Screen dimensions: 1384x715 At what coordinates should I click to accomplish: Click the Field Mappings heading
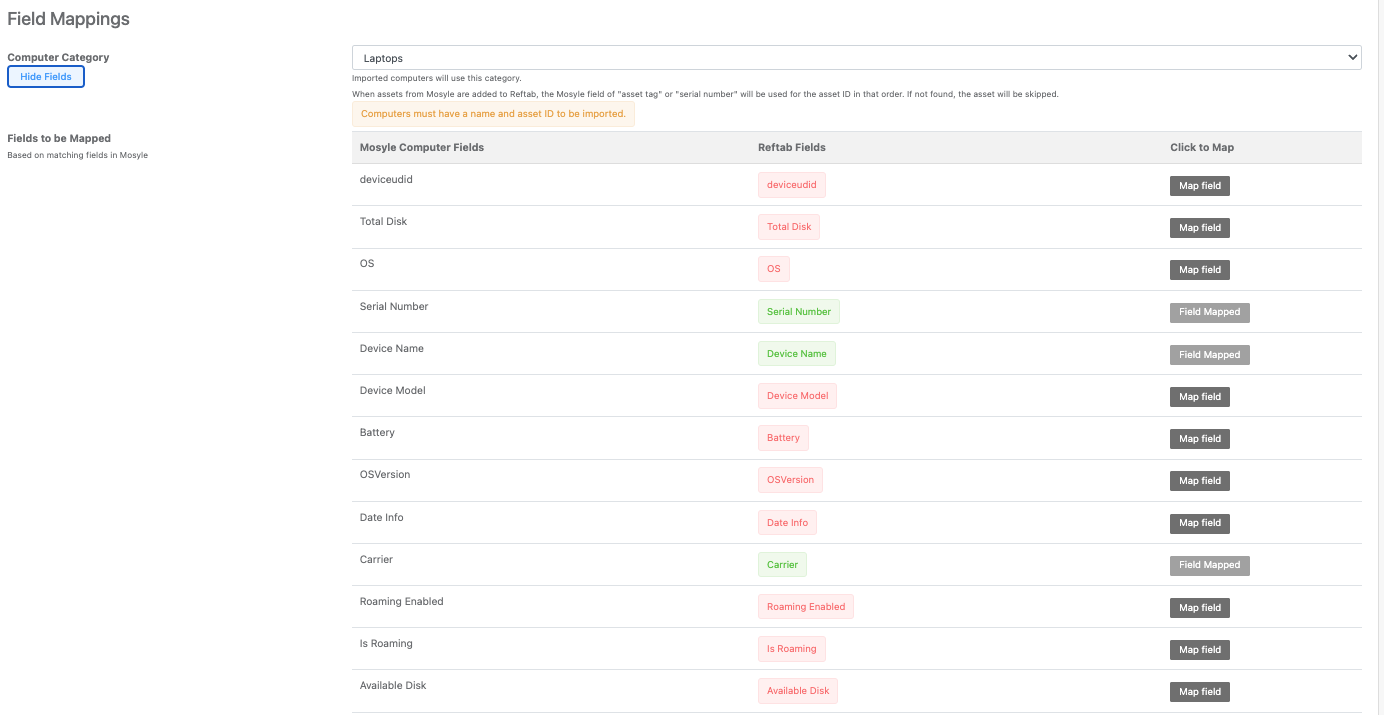(68, 19)
